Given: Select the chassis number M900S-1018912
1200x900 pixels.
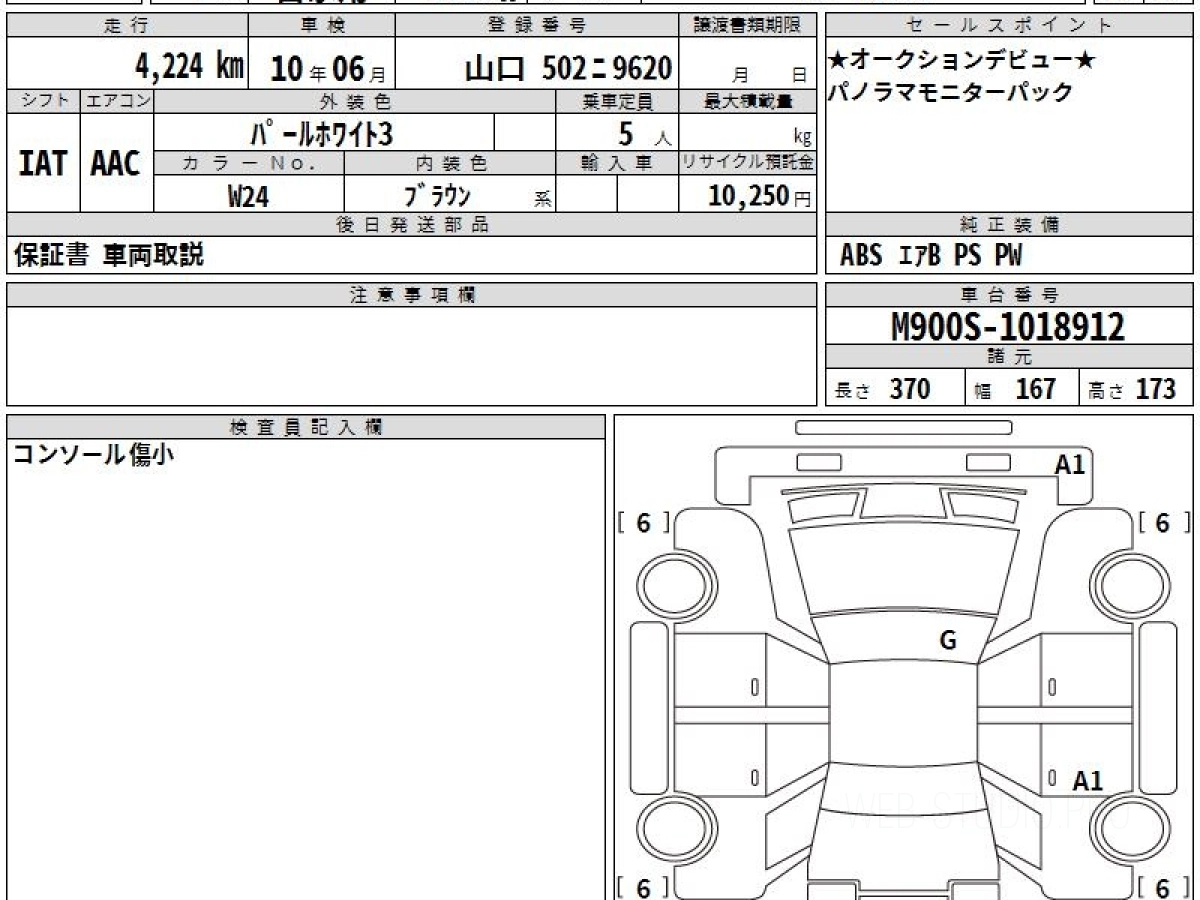Looking at the screenshot, I should [1008, 326].
